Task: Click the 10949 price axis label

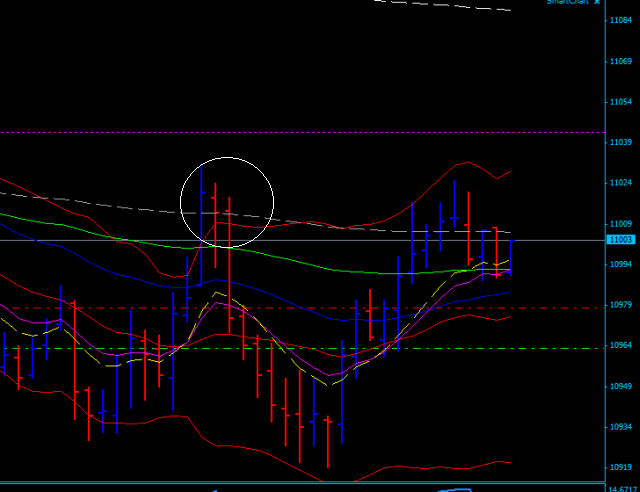Action: [620, 386]
